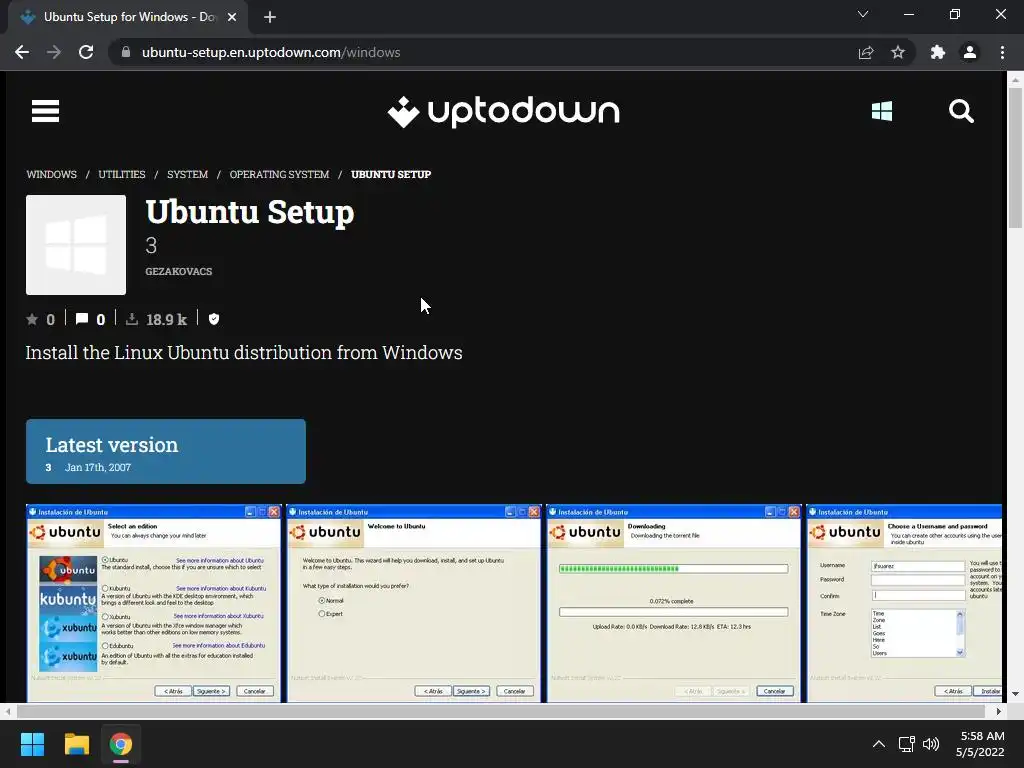Click the network tray icon

[x=906, y=744]
